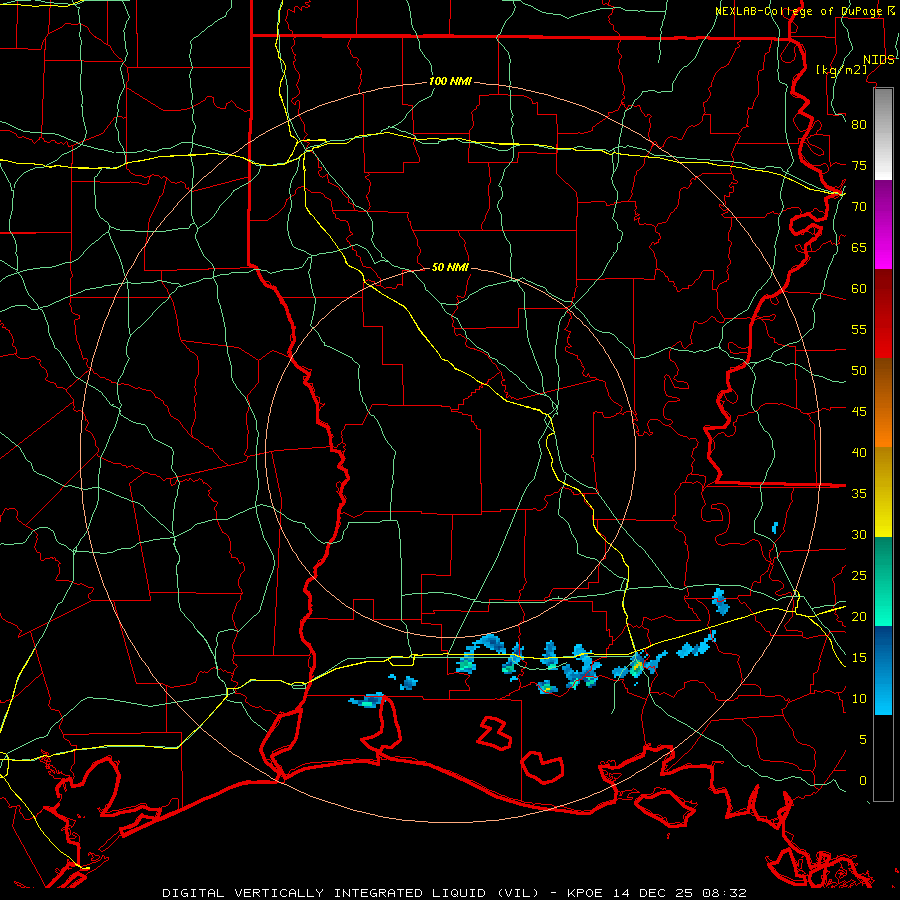900x900 pixels.
Task: Click the 10 scale tick label
Action: click(x=859, y=699)
